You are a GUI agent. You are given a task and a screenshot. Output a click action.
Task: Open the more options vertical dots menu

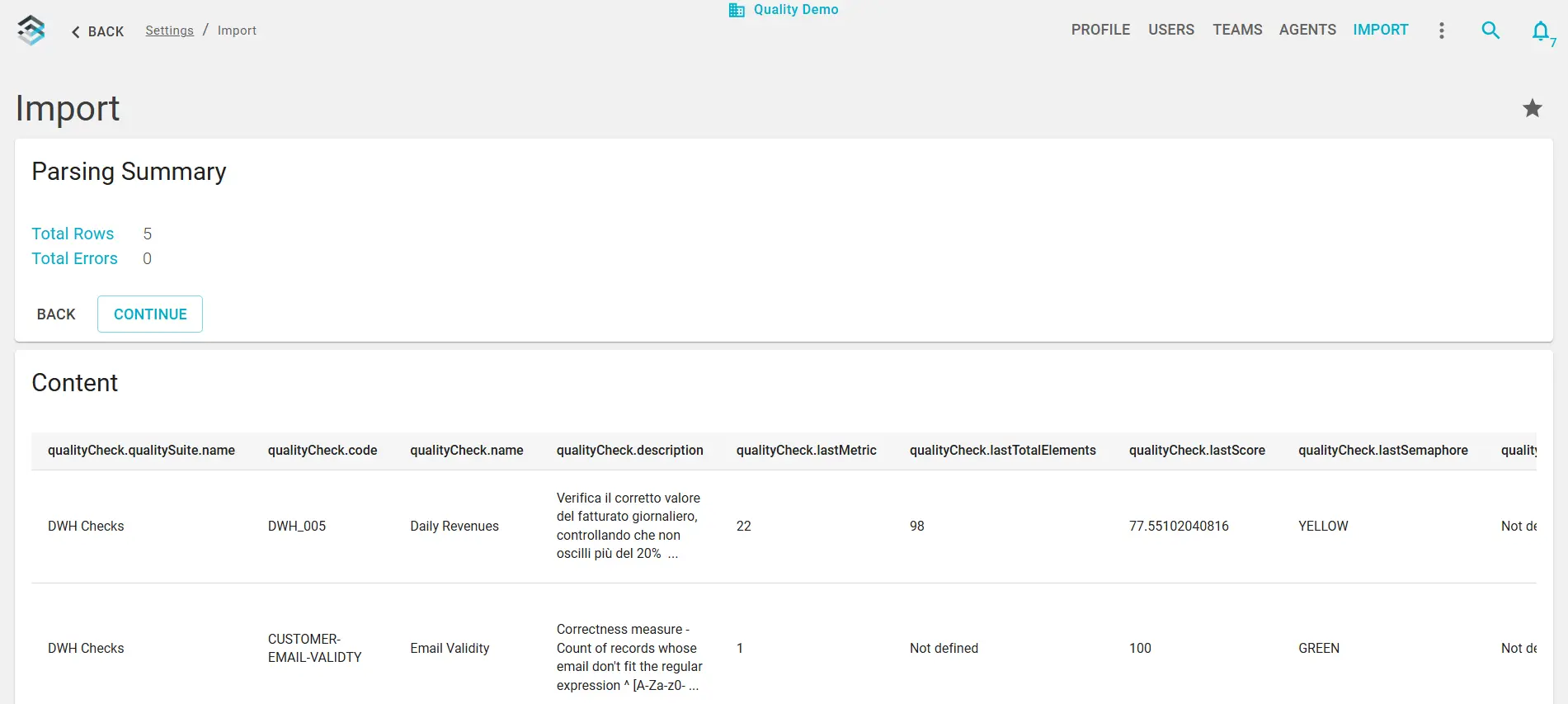pos(1441,31)
